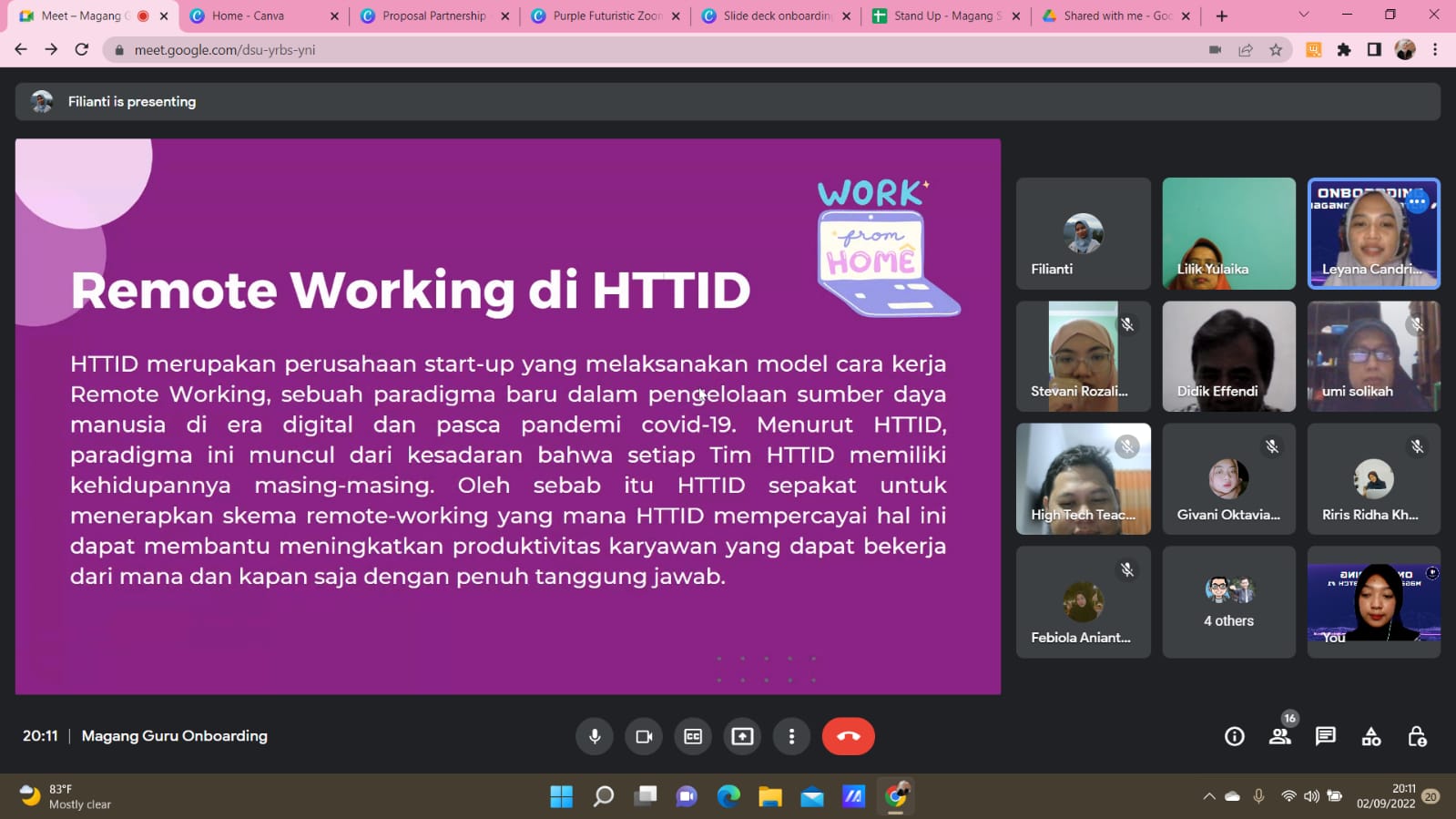Open a new browser tab
Image resolution: width=1456 pixels, height=819 pixels.
tap(1222, 15)
